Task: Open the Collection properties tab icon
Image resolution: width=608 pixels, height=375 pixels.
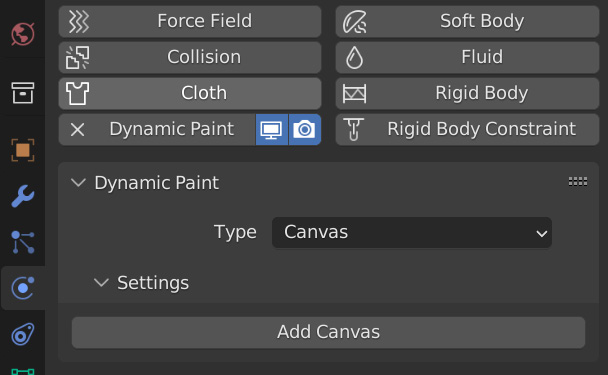Action: click(22, 93)
